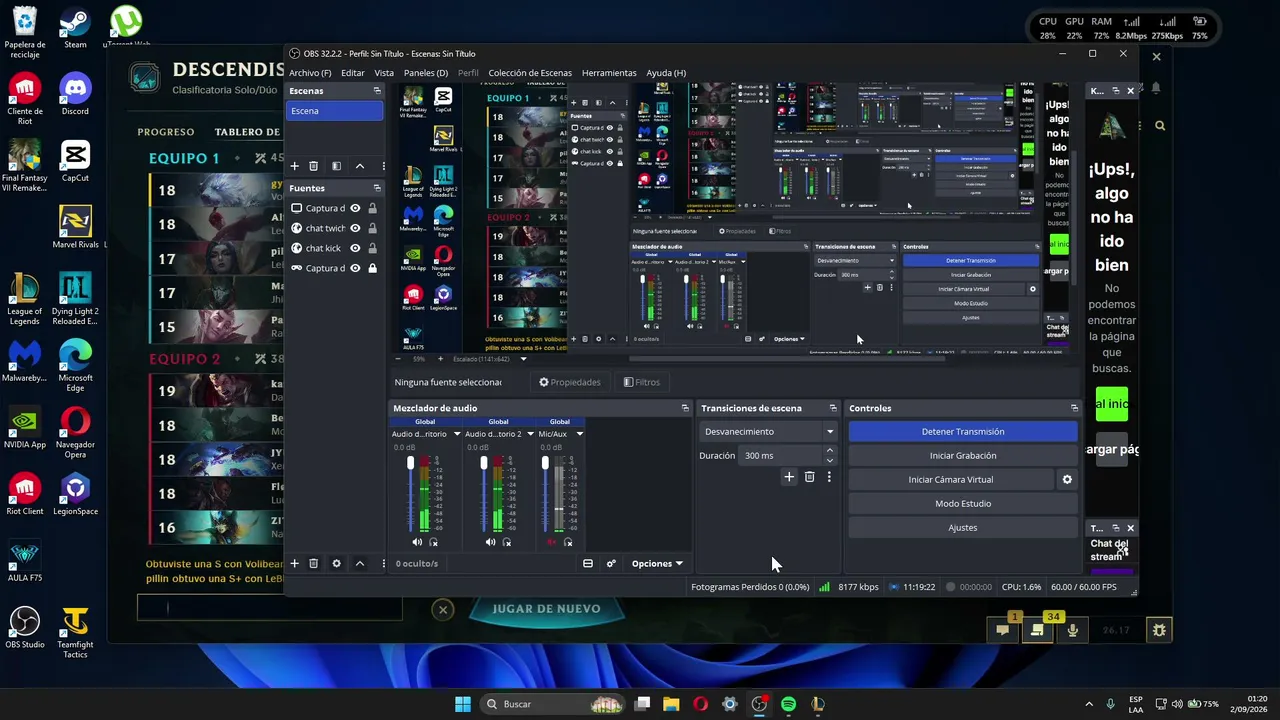Toggle the lock on the chat kick source
This screenshot has width=1280, height=720.
[373, 248]
